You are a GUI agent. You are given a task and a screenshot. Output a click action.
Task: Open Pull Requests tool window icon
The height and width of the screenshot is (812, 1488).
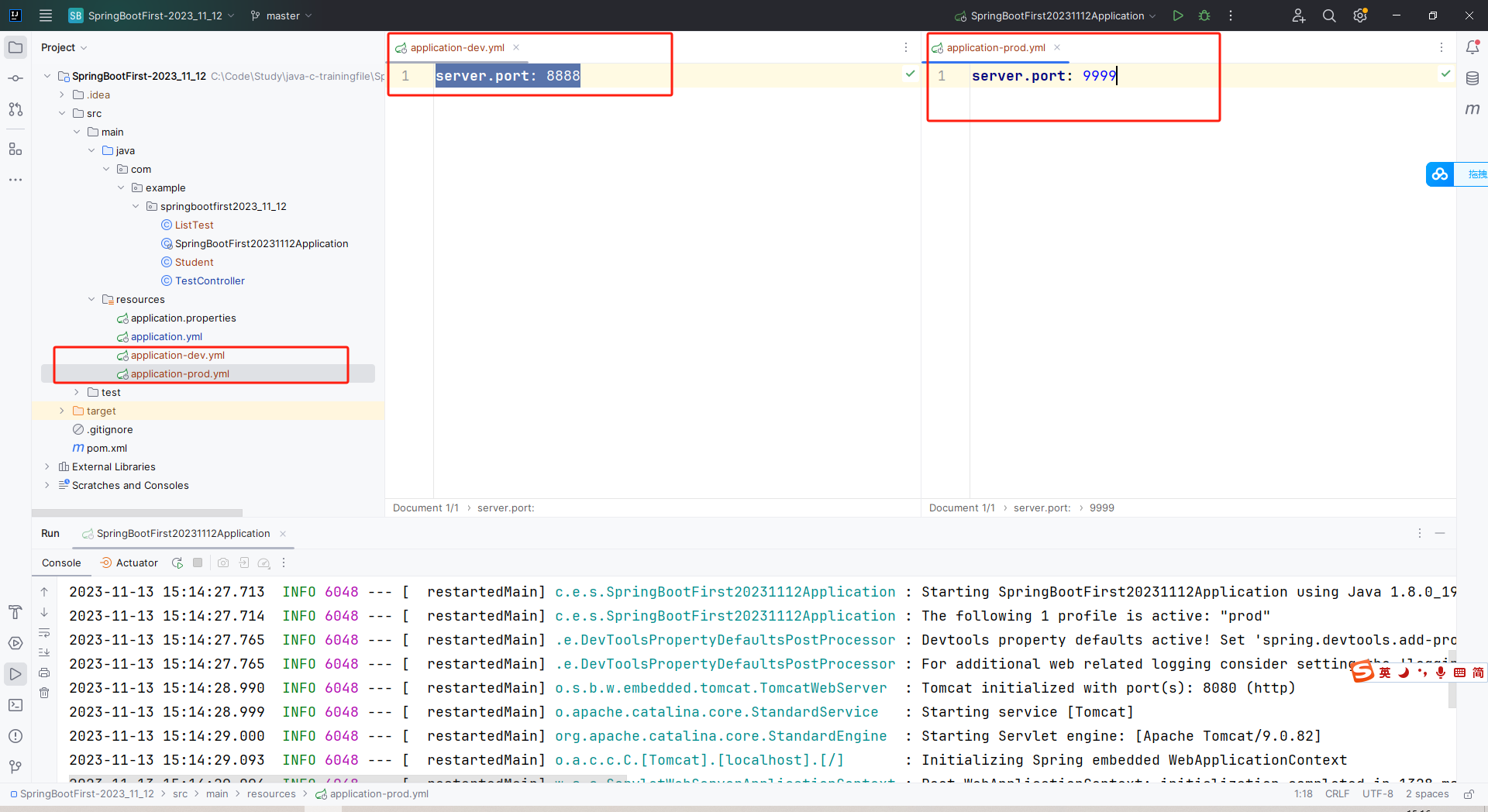[x=15, y=109]
